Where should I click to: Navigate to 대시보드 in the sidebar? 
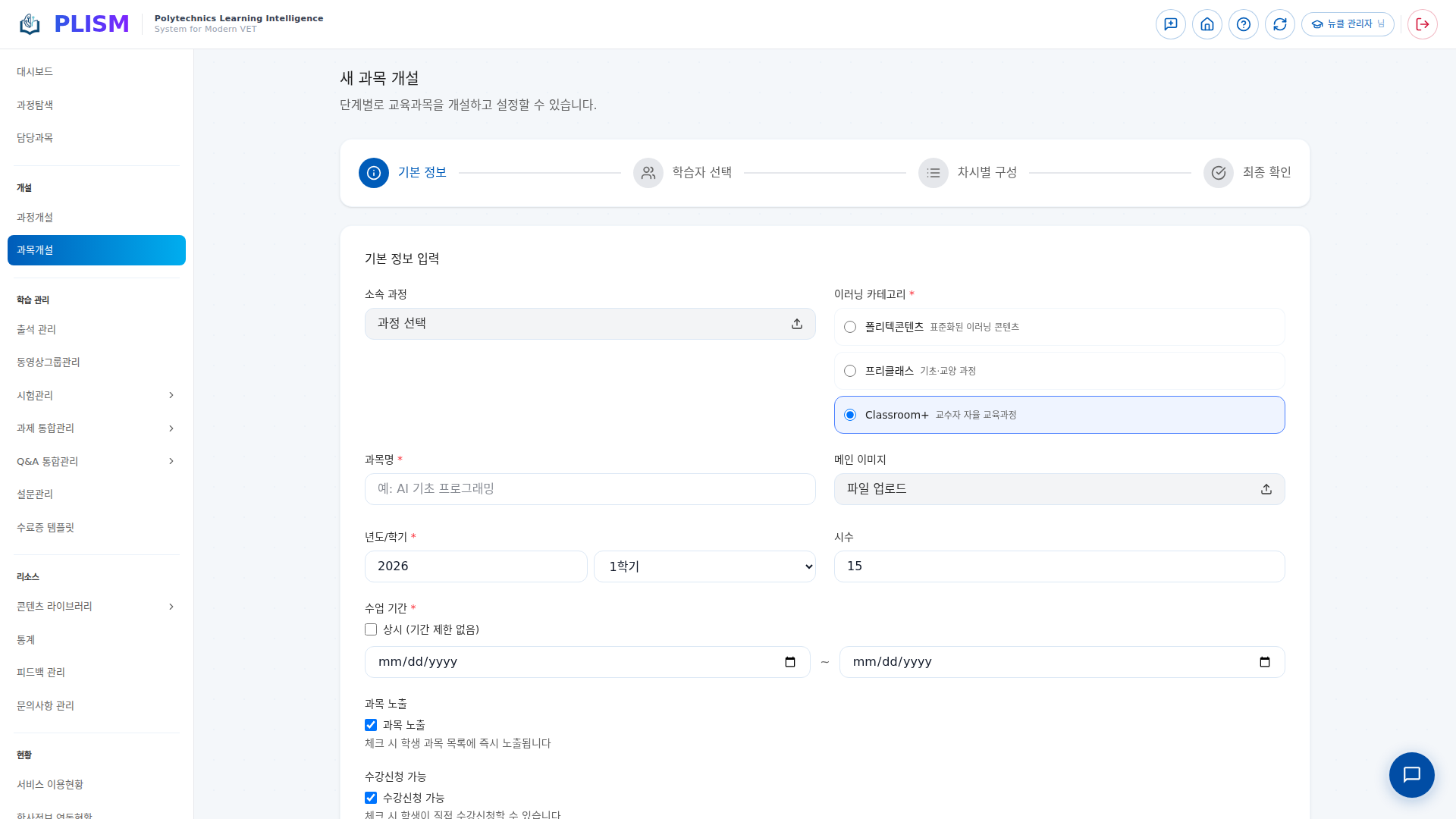click(x=35, y=71)
